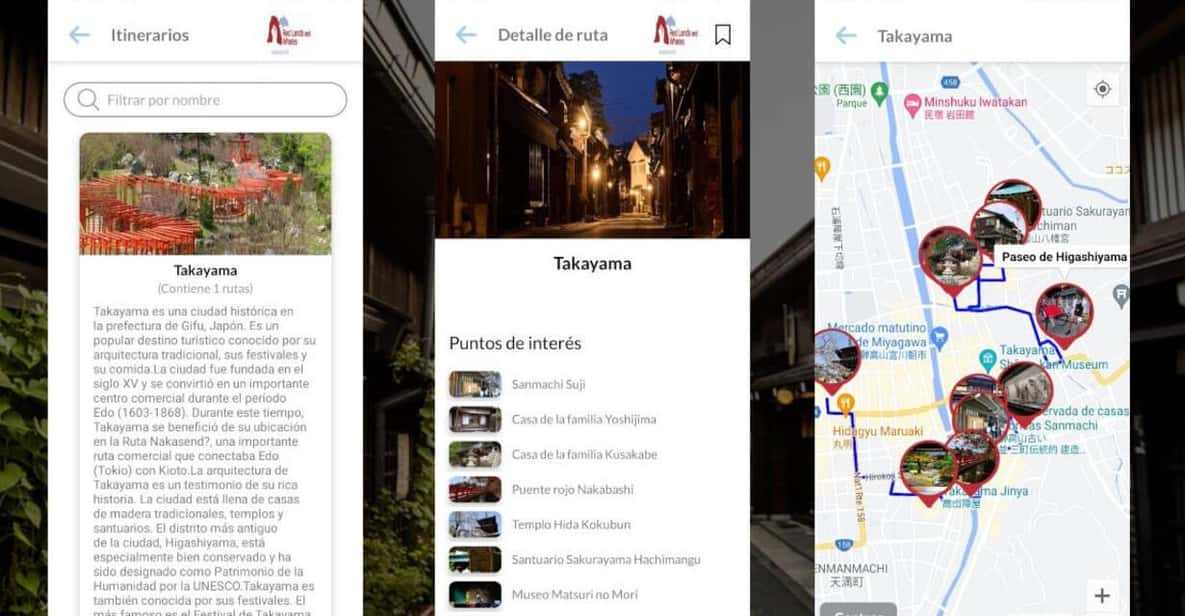1185x616 pixels.
Task: Tap the back arrow on the Itinerarios screen
Action: (x=78, y=35)
